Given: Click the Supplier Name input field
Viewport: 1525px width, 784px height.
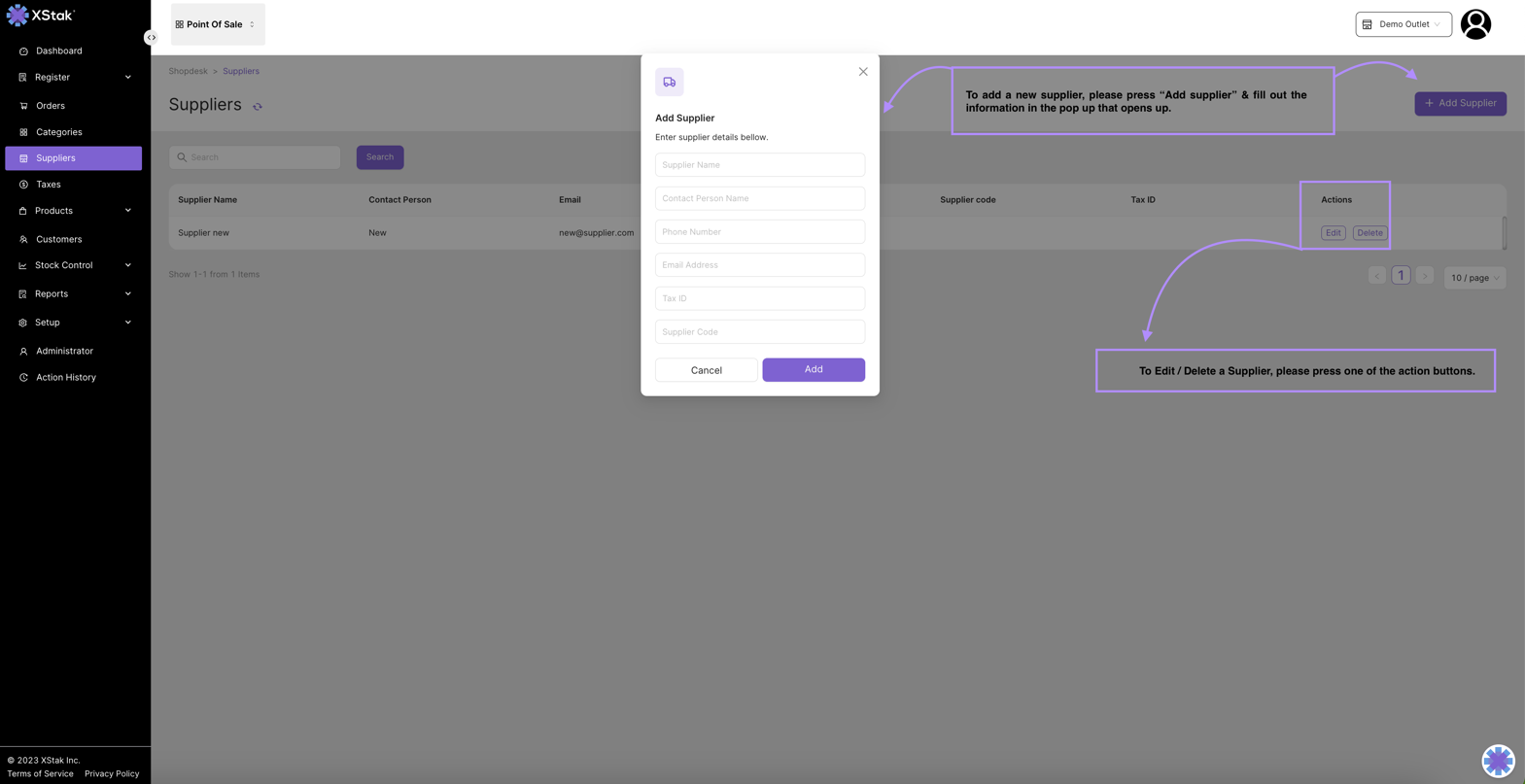Looking at the screenshot, I should tap(759, 165).
